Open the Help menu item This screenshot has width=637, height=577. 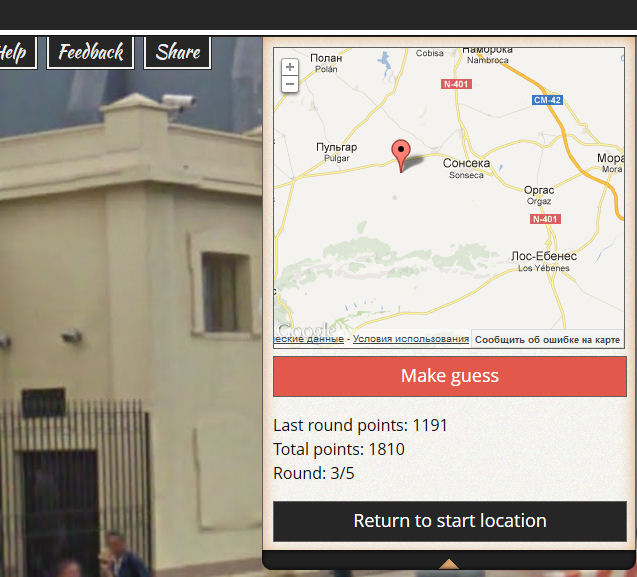(16, 52)
